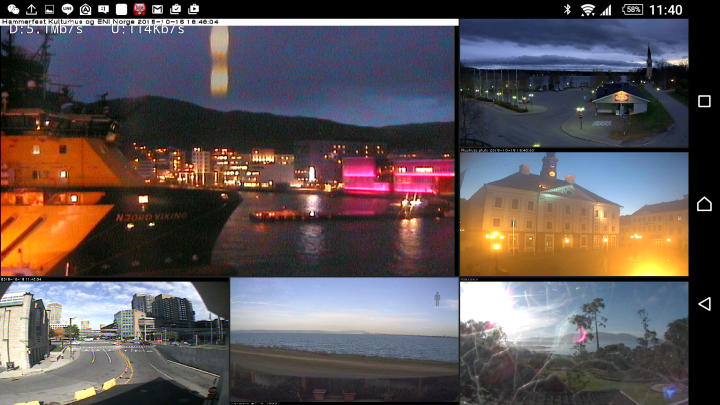Tap the back navigation triangle
This screenshot has width=720, height=405.
pos(704,304)
